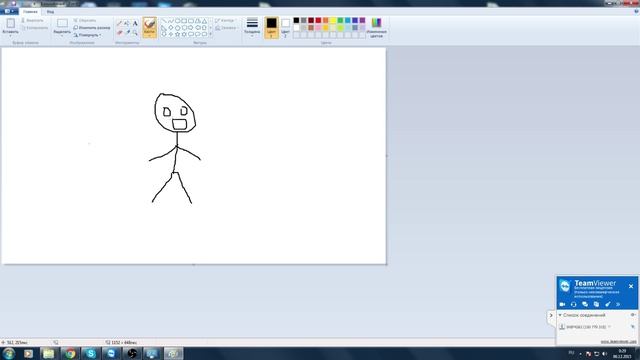Click the Copy command
Image resolution: width=640 pixels, height=360 pixels.
[34, 28]
